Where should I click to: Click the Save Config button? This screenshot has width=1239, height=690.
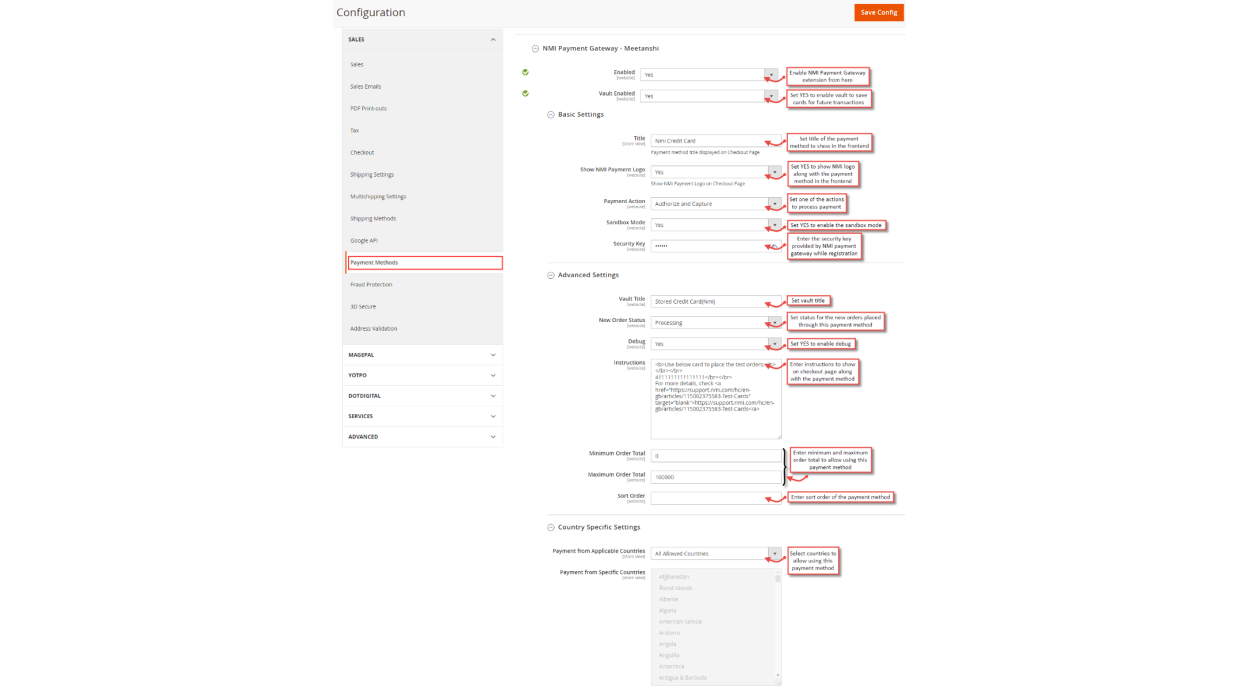click(879, 12)
